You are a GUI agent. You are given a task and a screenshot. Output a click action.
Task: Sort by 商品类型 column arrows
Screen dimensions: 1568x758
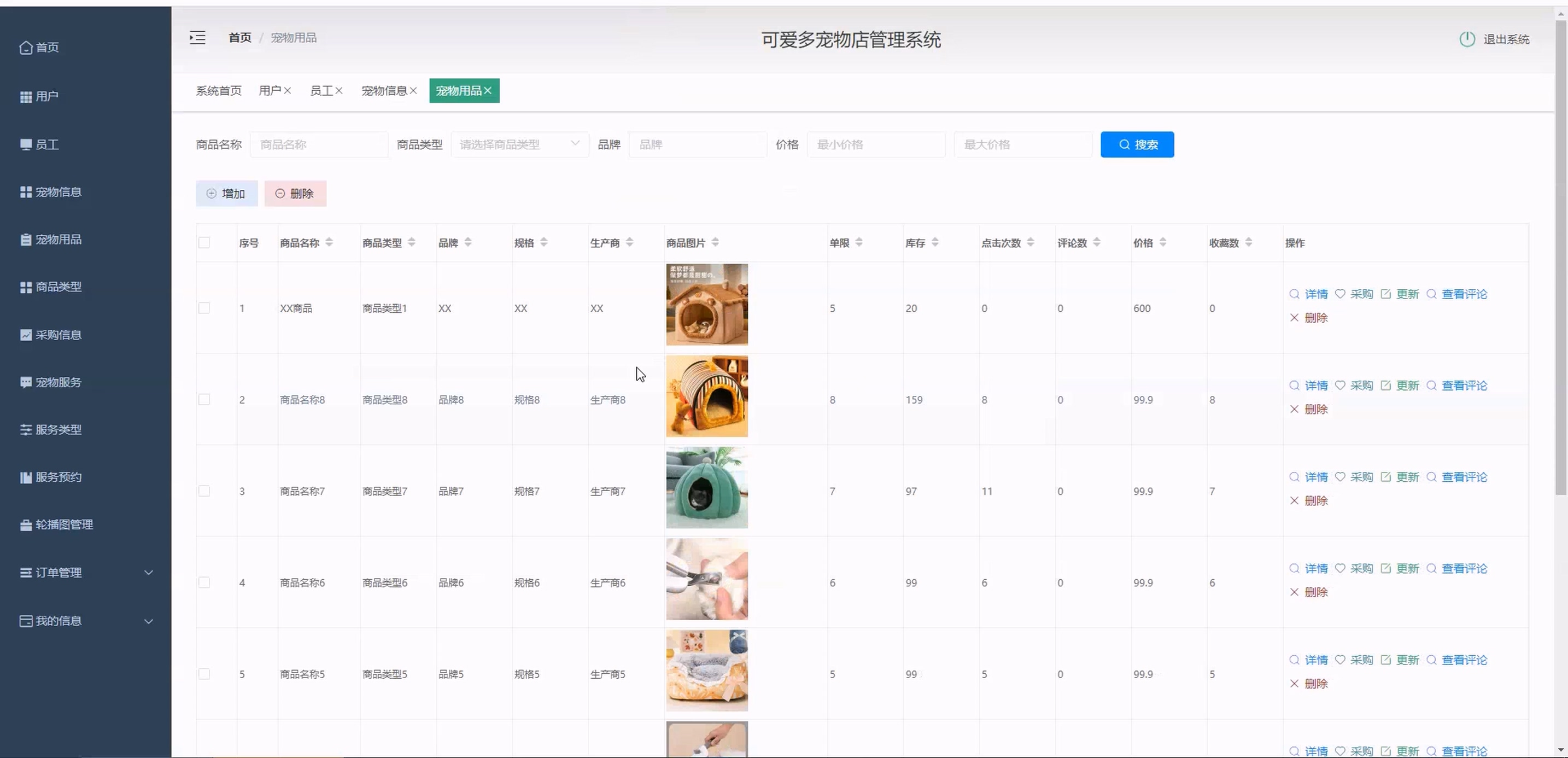(x=412, y=242)
